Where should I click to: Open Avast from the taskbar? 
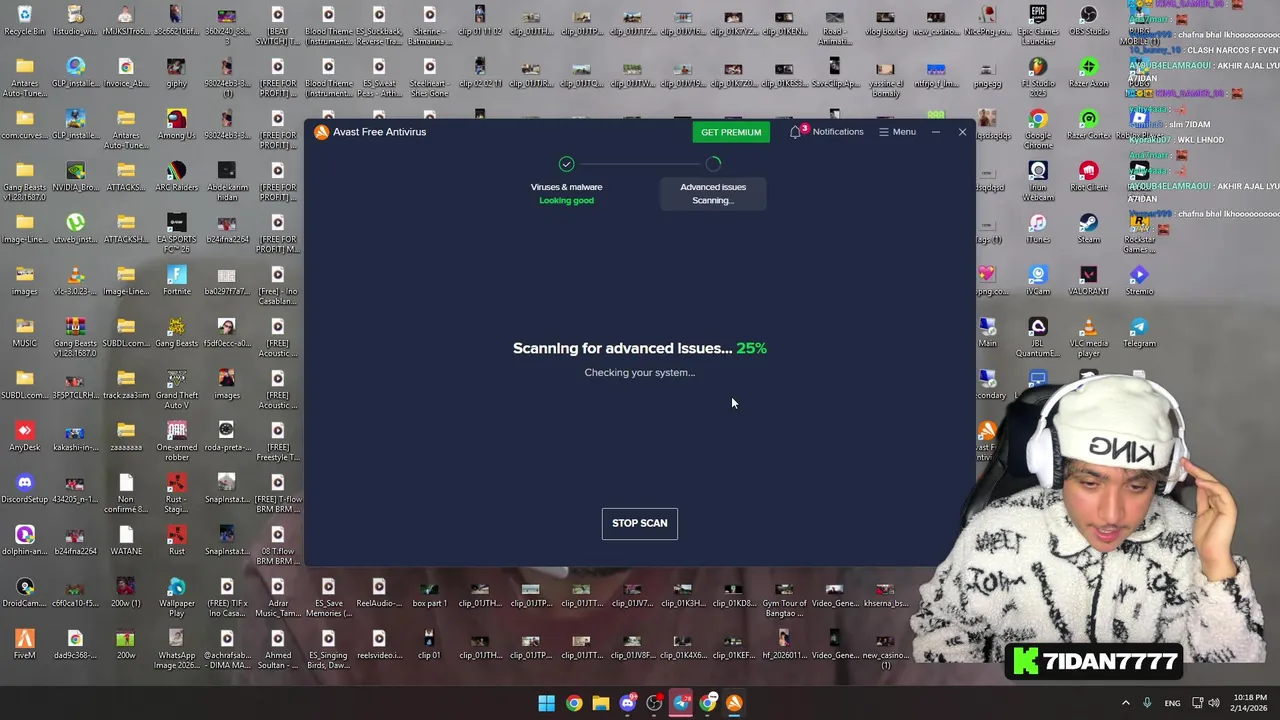734,703
